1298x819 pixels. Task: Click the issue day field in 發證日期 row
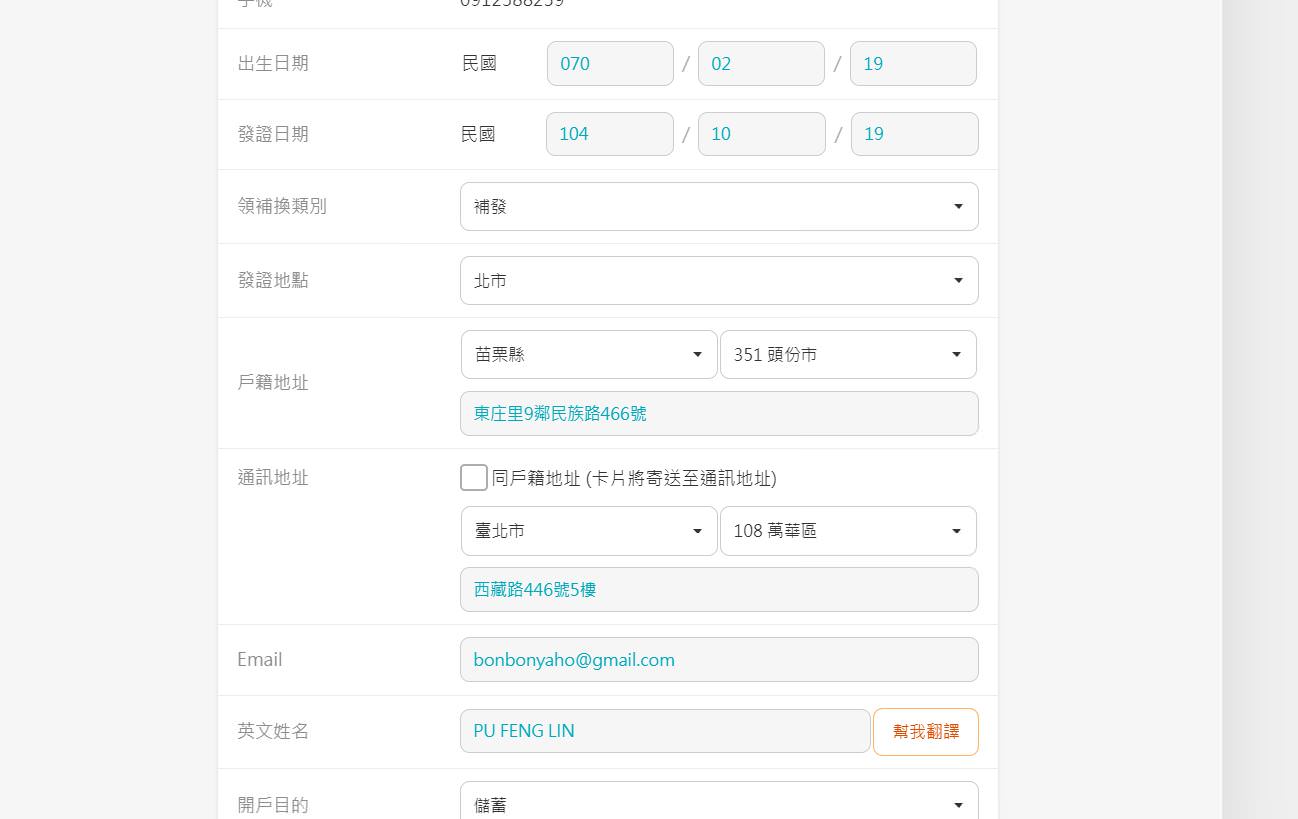pos(913,134)
